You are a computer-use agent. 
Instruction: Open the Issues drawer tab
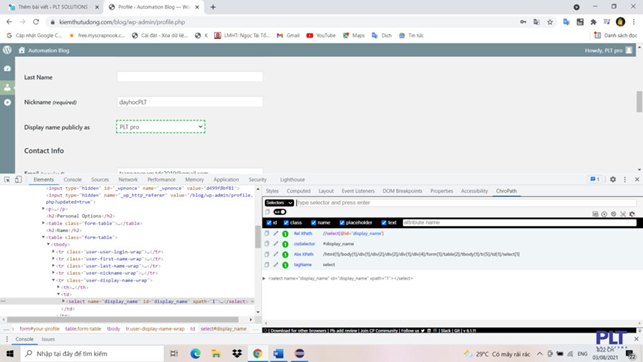tap(48, 339)
